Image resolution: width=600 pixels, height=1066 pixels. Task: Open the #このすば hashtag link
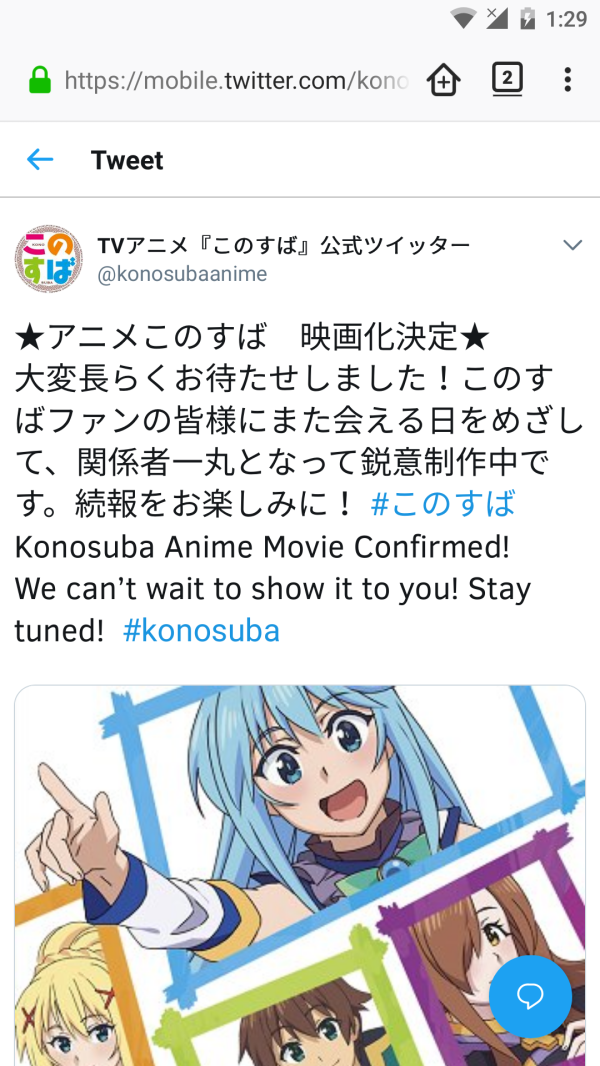pos(443,504)
